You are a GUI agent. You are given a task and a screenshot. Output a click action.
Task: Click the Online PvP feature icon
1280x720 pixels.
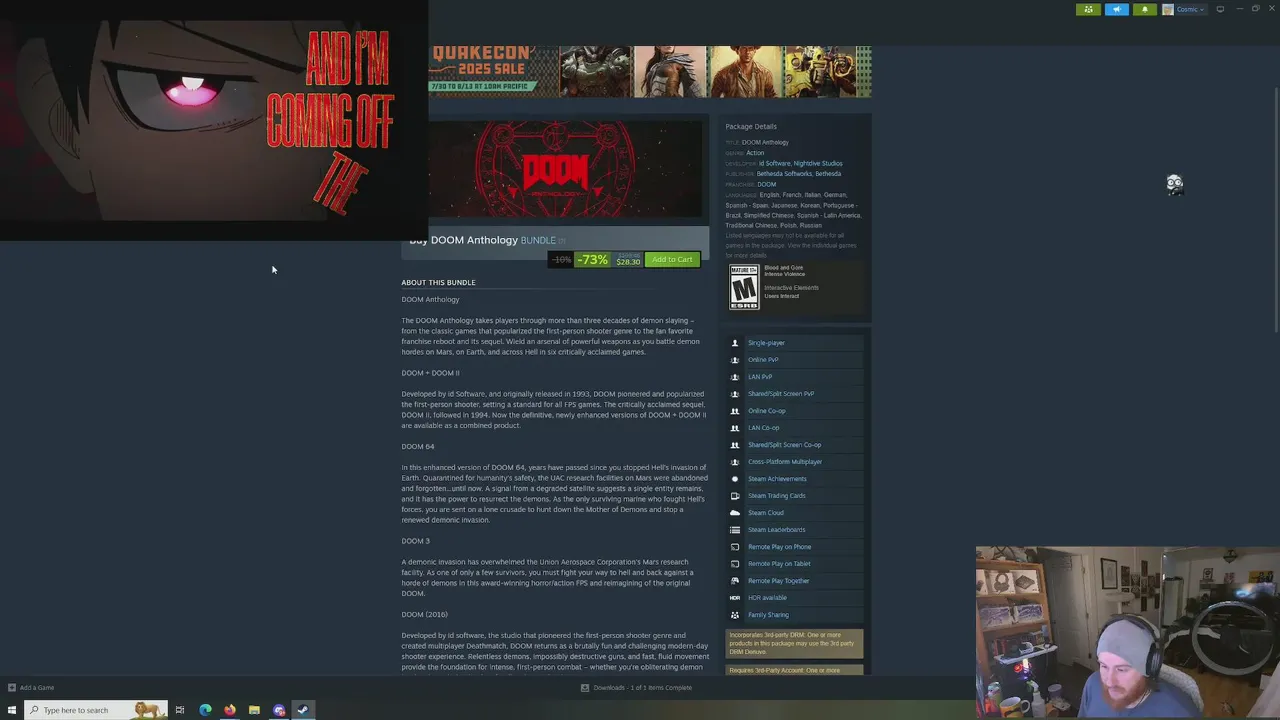pyautogui.click(x=735, y=360)
